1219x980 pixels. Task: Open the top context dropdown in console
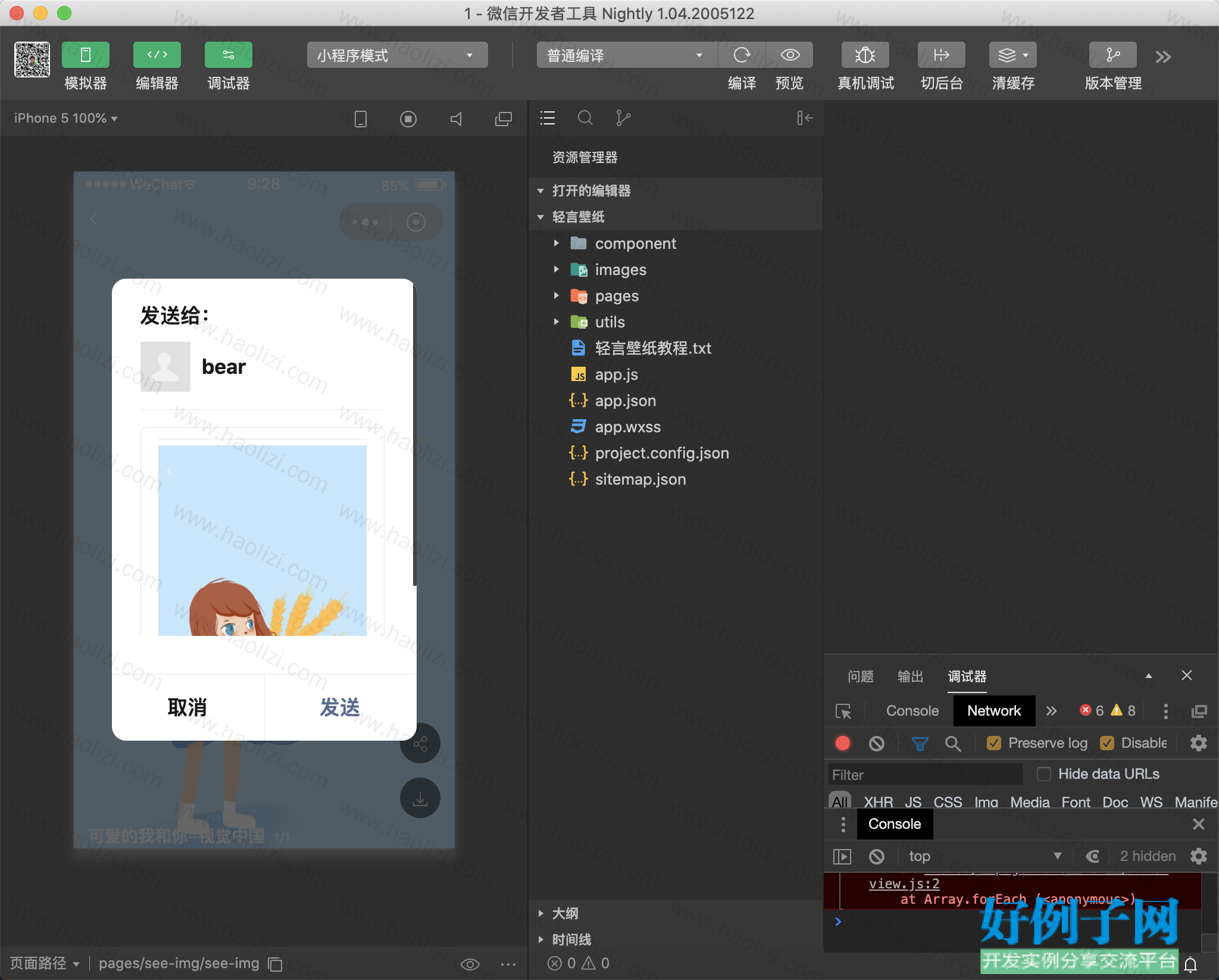[x=985, y=856]
